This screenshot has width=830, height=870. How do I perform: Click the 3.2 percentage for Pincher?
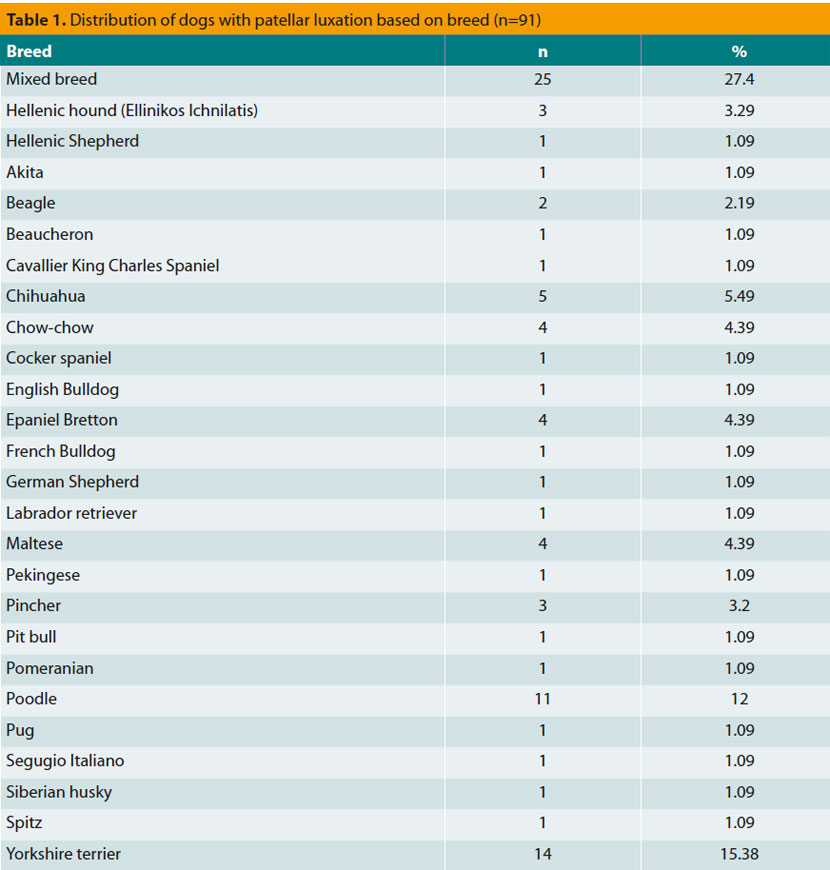pyautogui.click(x=739, y=606)
